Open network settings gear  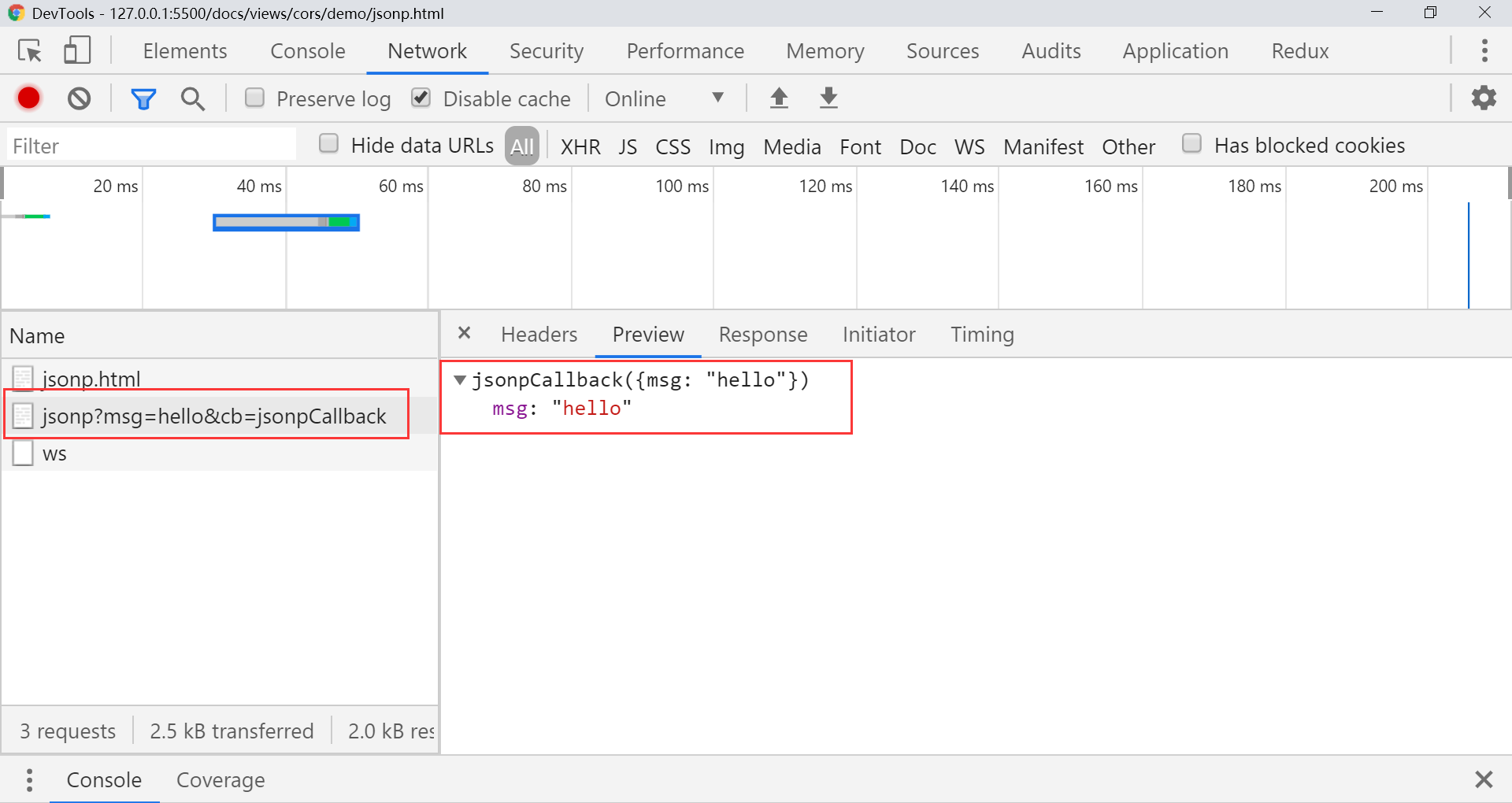pyautogui.click(x=1484, y=98)
